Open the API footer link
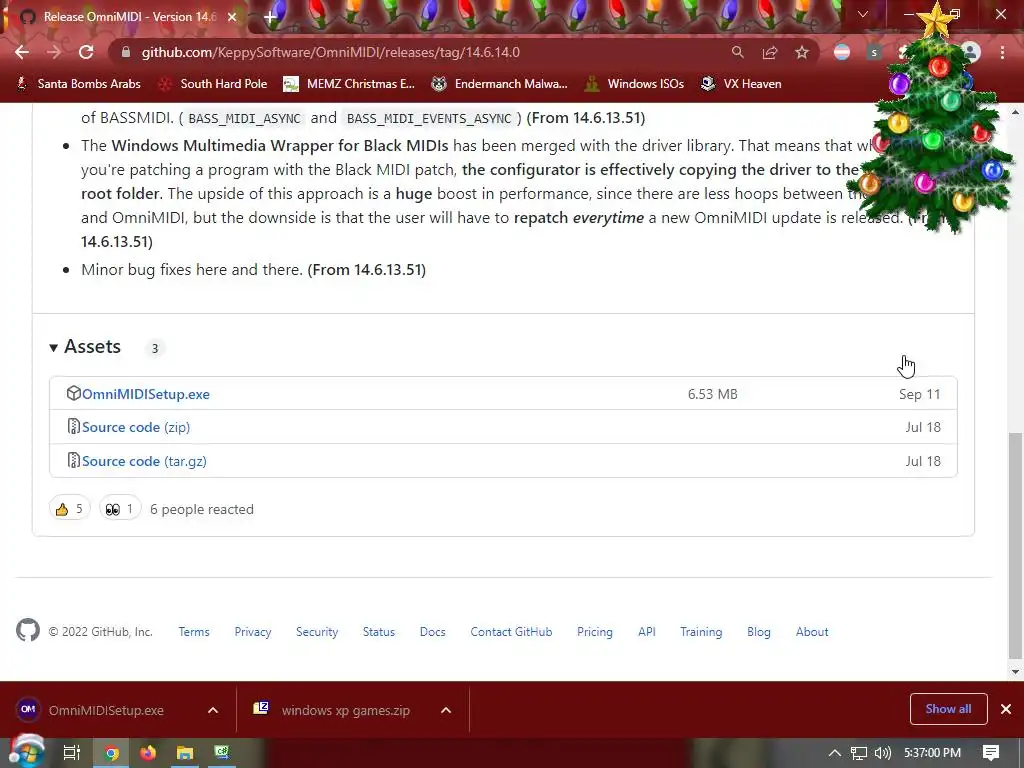 (x=647, y=632)
